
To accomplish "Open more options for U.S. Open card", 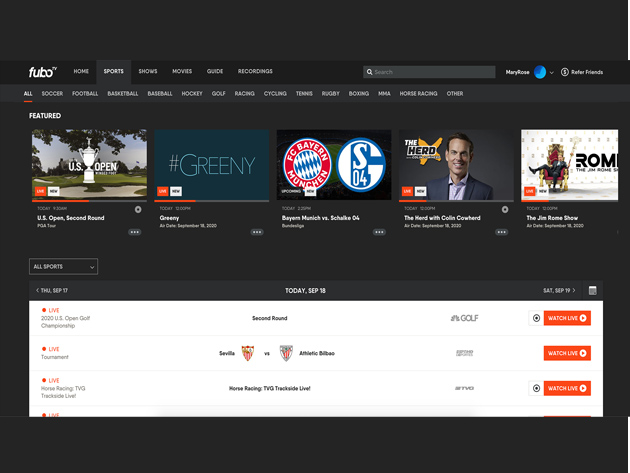I will coord(135,232).
